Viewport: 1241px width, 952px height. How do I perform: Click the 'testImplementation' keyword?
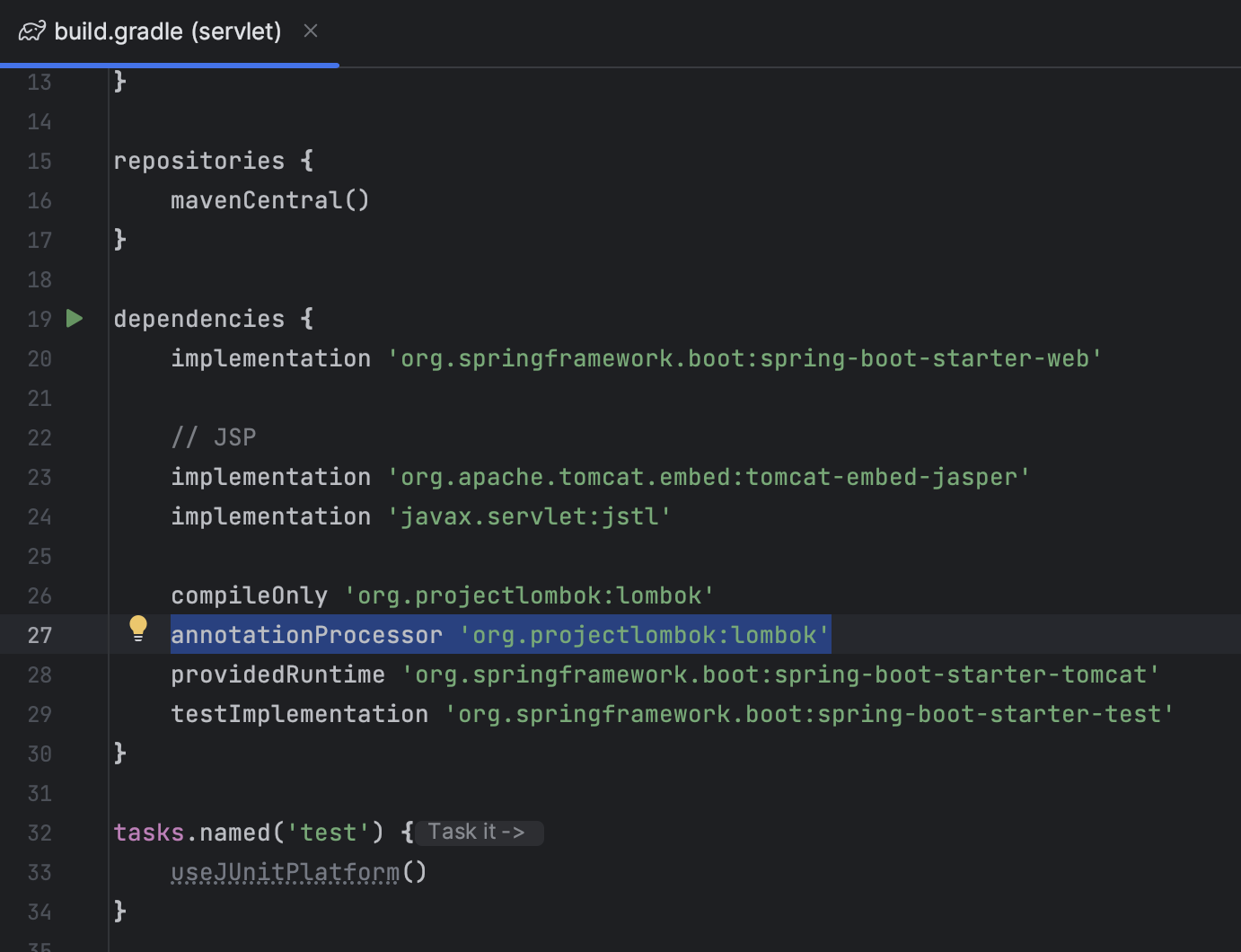tap(300, 714)
